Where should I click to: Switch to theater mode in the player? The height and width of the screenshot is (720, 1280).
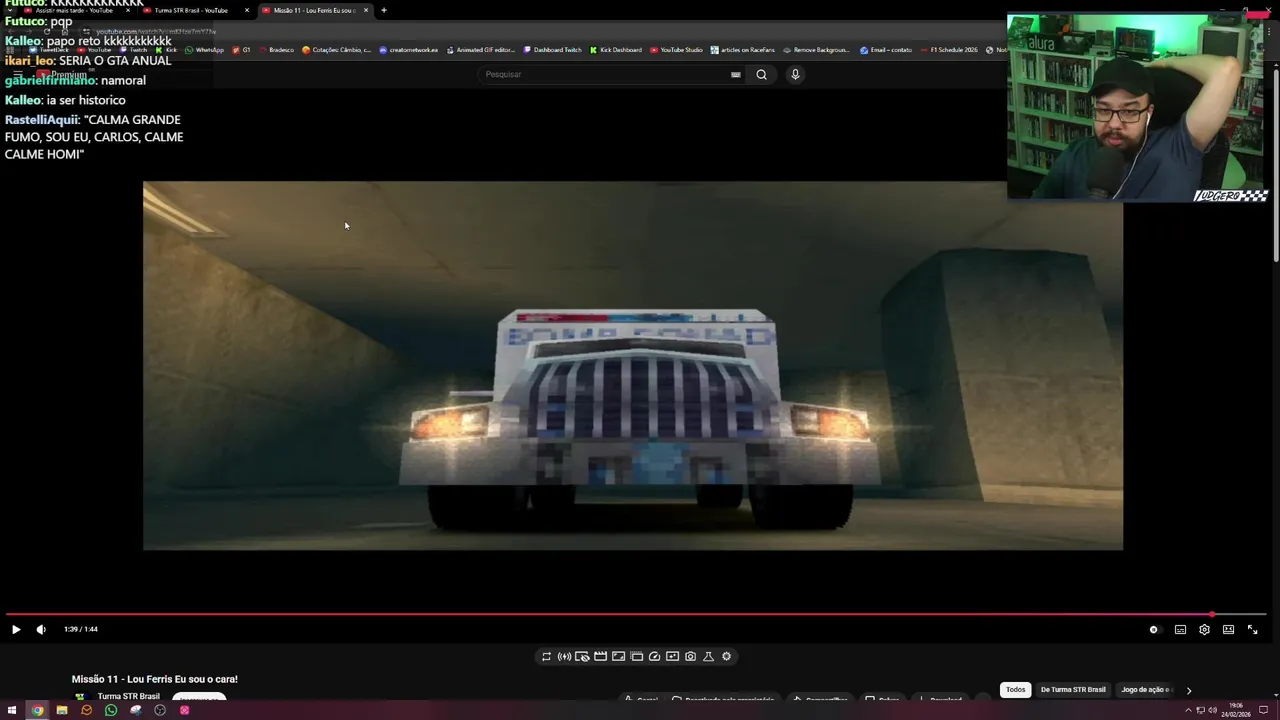point(1228,630)
